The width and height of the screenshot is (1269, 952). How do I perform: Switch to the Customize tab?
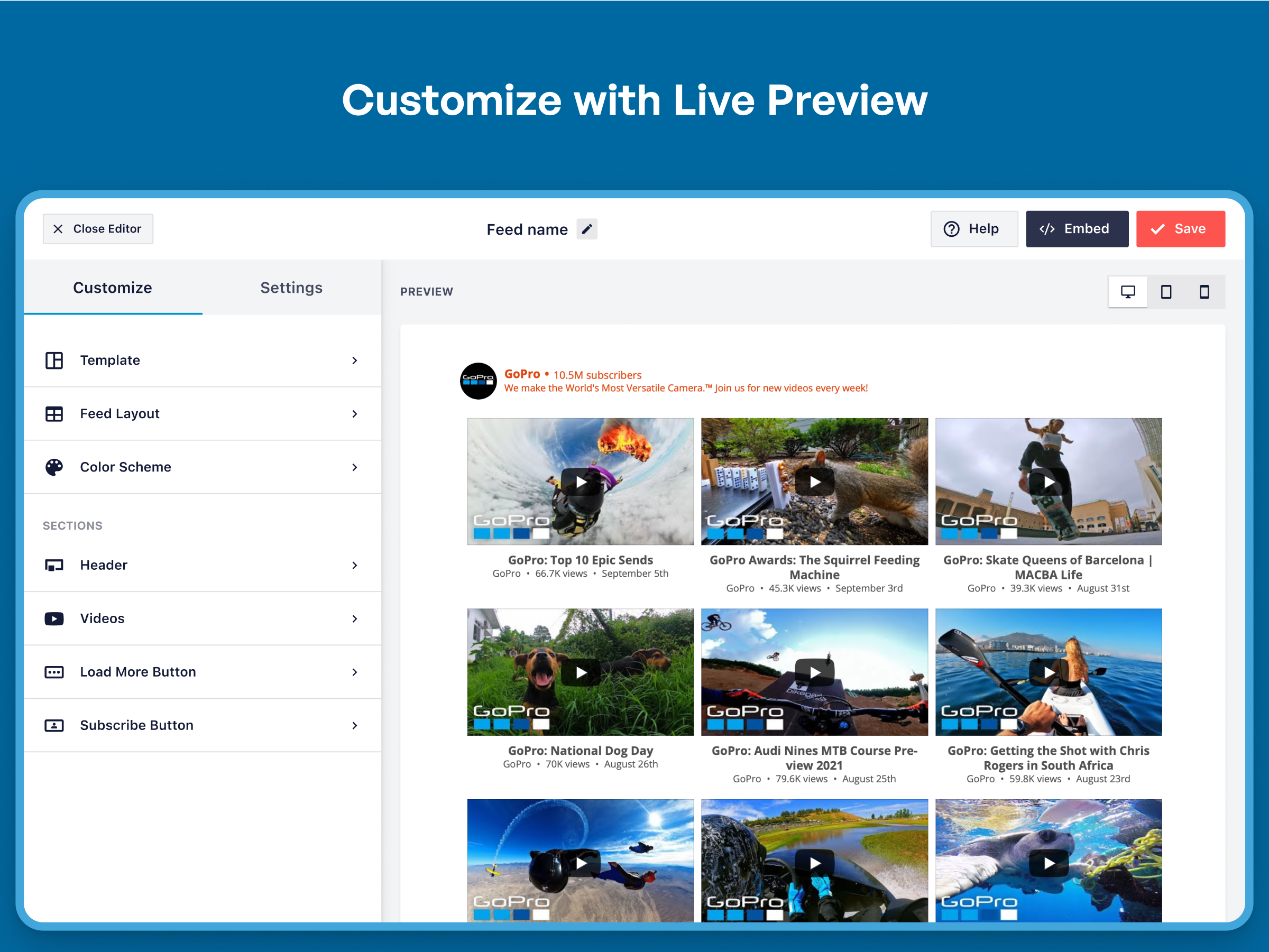pyautogui.click(x=113, y=288)
